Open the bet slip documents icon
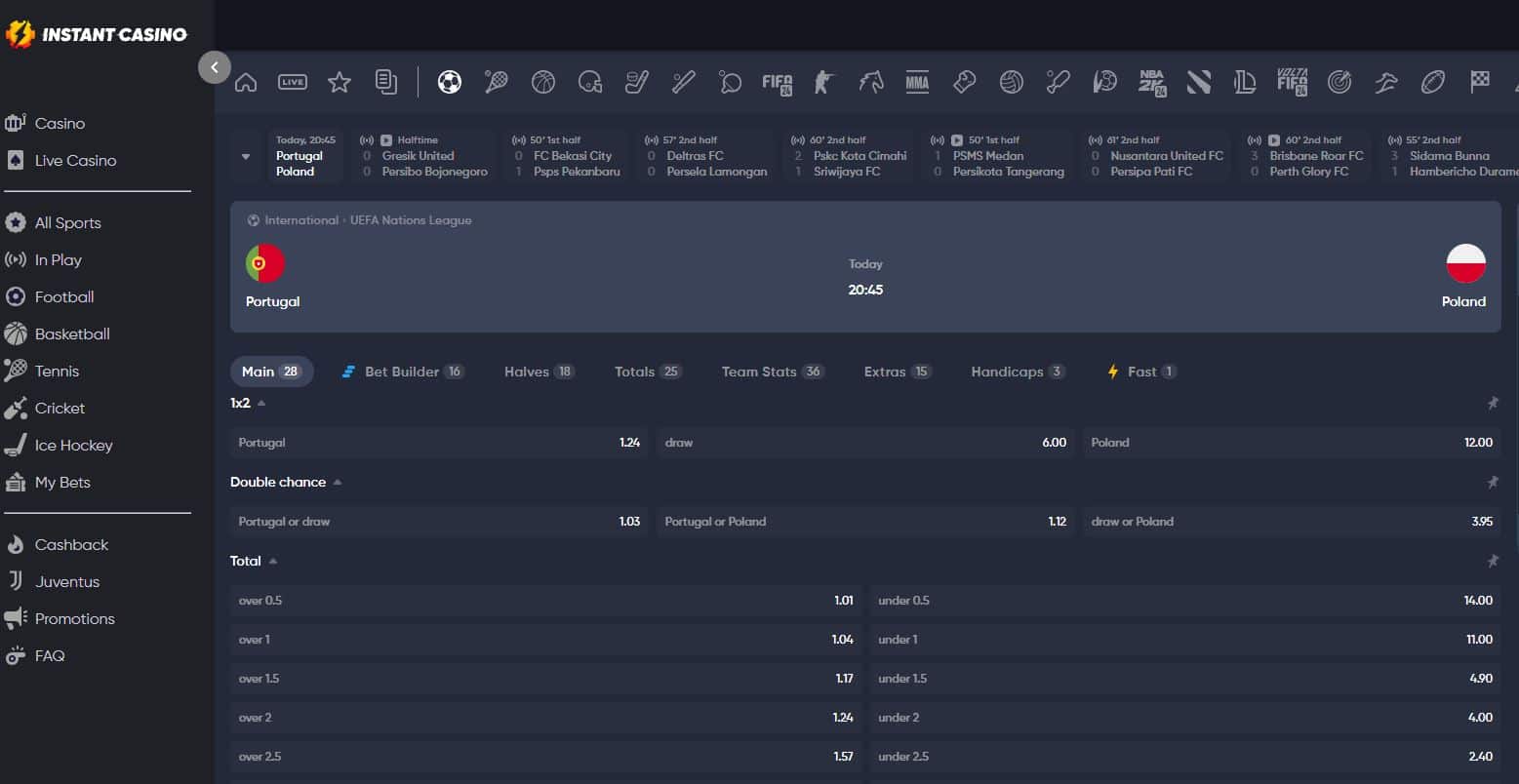The image size is (1519, 784). tap(386, 83)
